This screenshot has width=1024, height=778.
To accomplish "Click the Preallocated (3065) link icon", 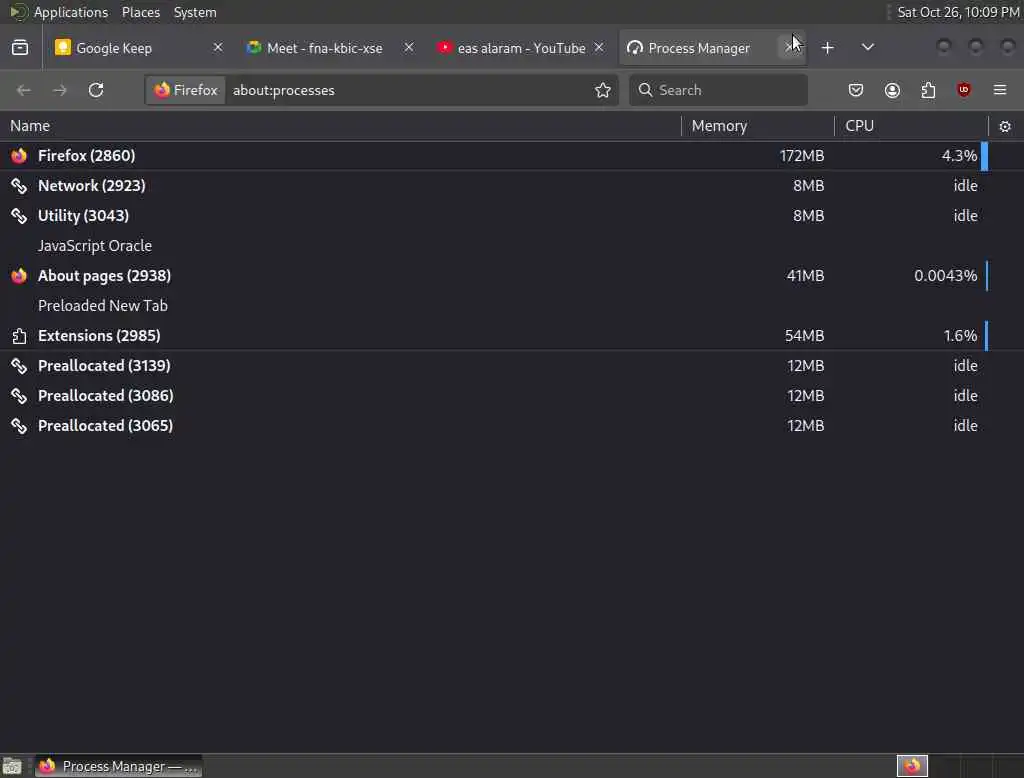I will pyautogui.click(x=19, y=426).
